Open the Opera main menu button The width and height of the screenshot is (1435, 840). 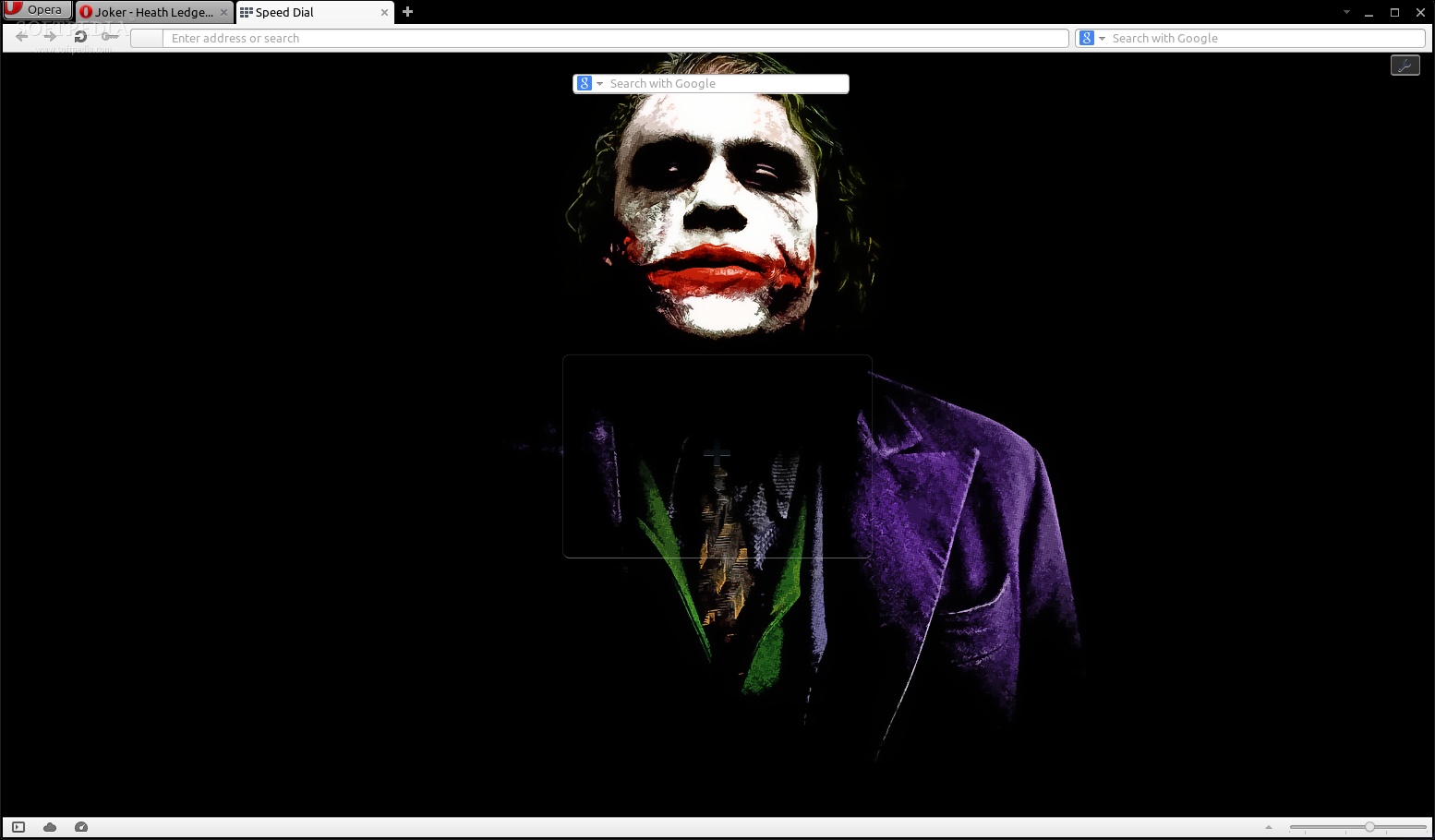(37, 10)
